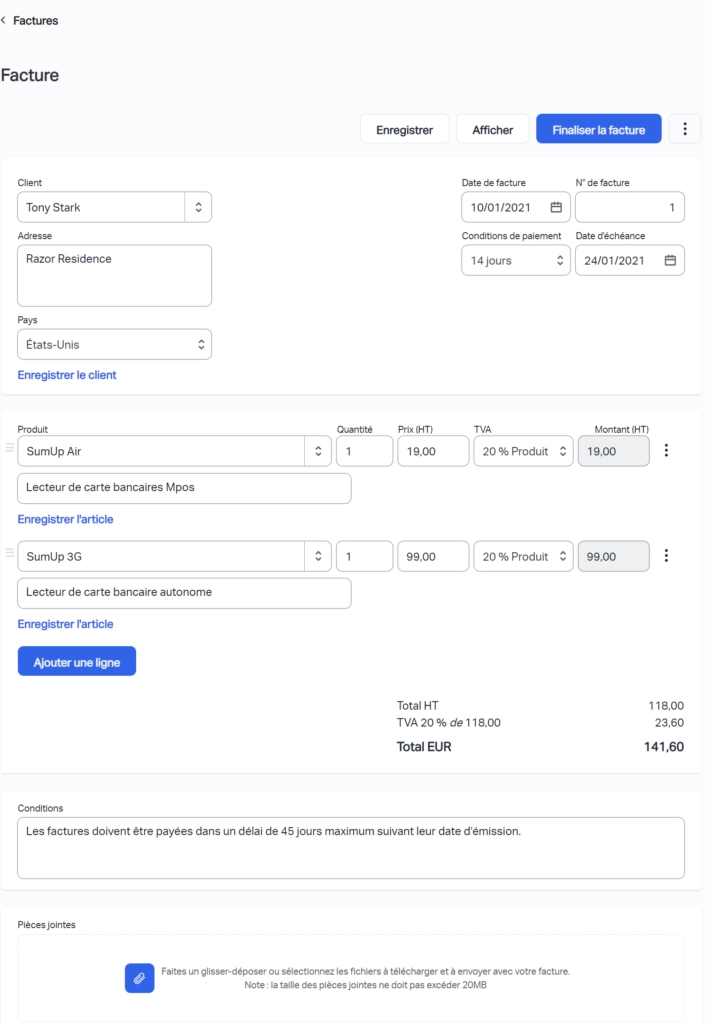711x1024 pixels.
Task: Grab the drag handle of SumUp Air row
Action: point(10,448)
